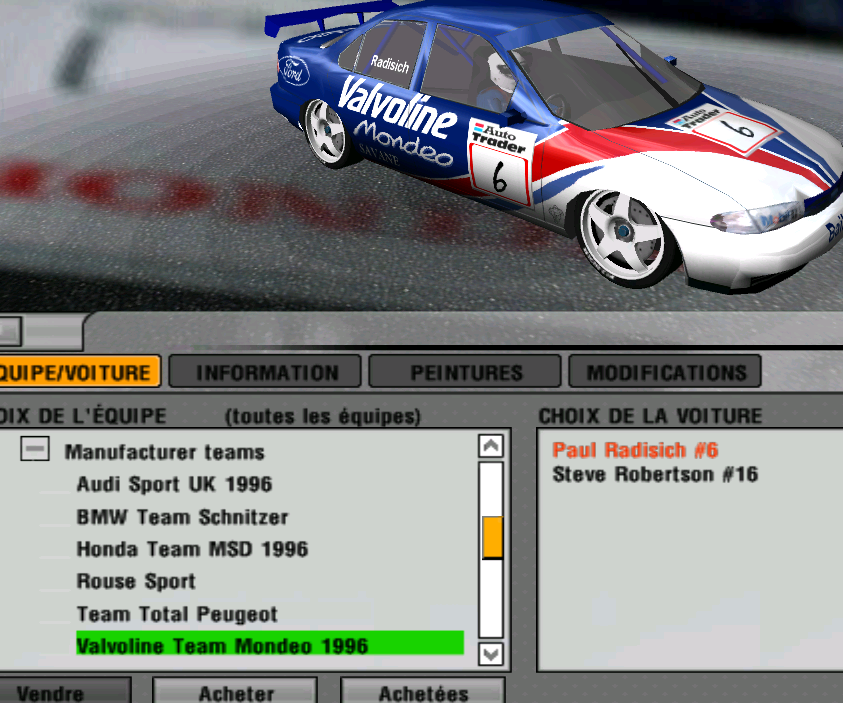Open the Équipe/Voiture tab
This screenshot has height=703, width=843.
(78, 373)
